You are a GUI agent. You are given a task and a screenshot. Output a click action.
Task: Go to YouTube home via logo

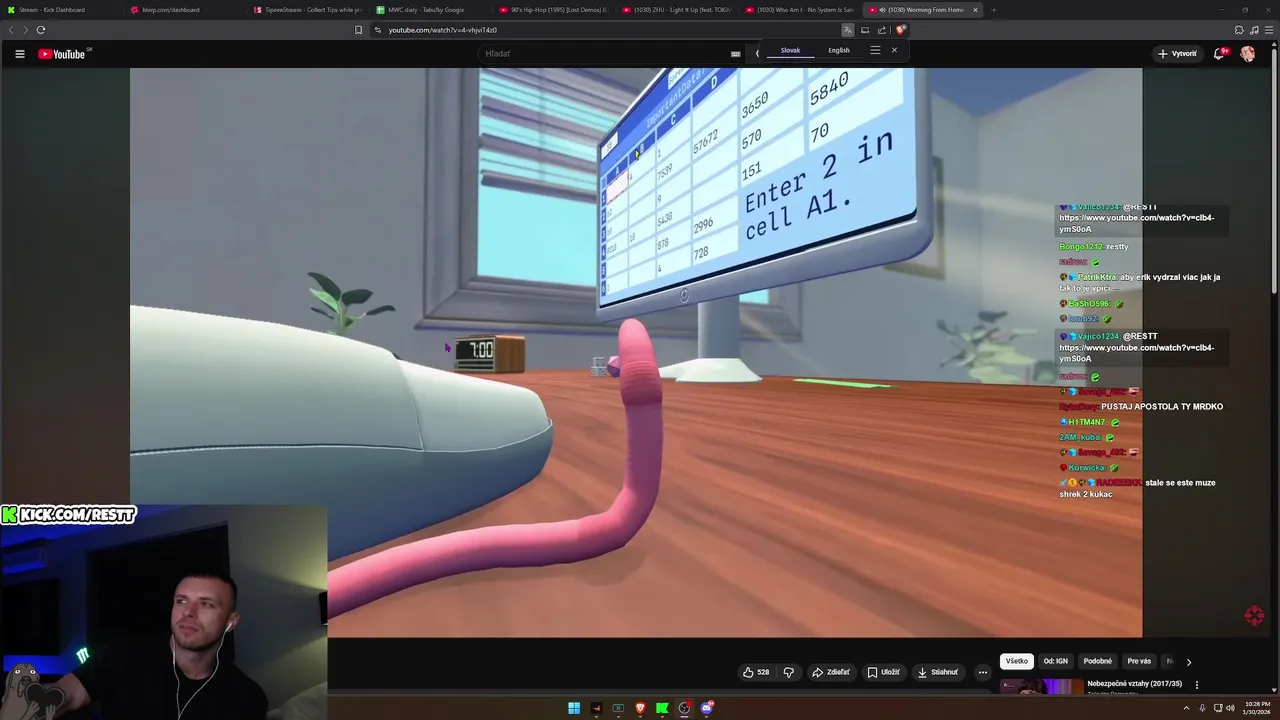62,54
